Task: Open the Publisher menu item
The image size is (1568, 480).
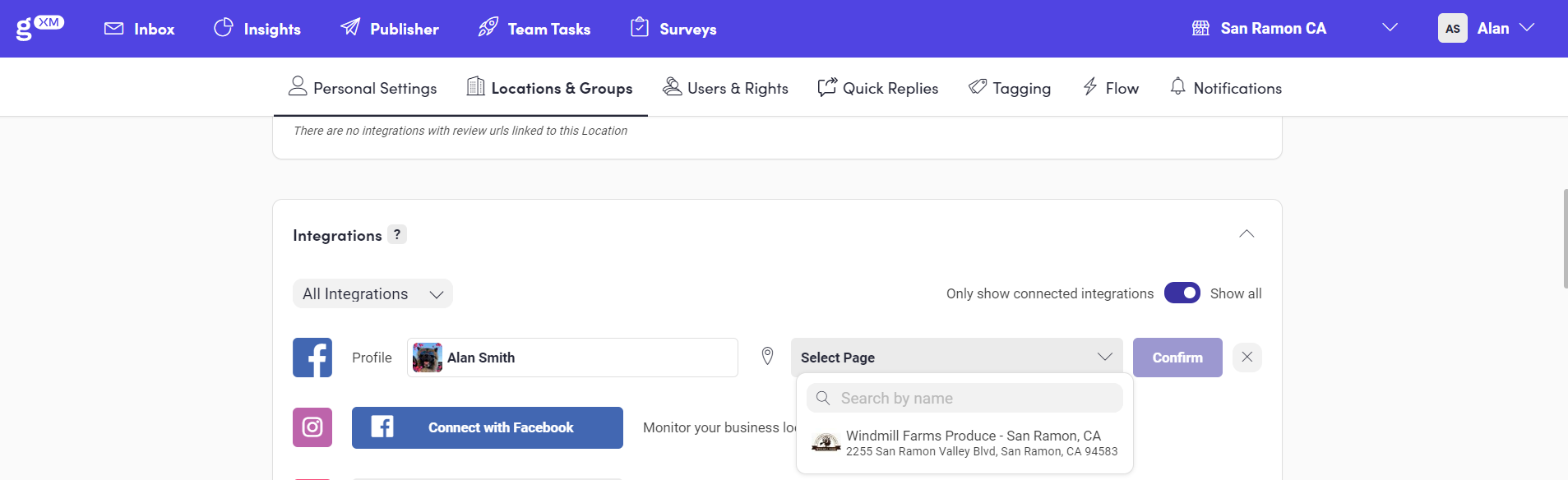Action: point(390,29)
